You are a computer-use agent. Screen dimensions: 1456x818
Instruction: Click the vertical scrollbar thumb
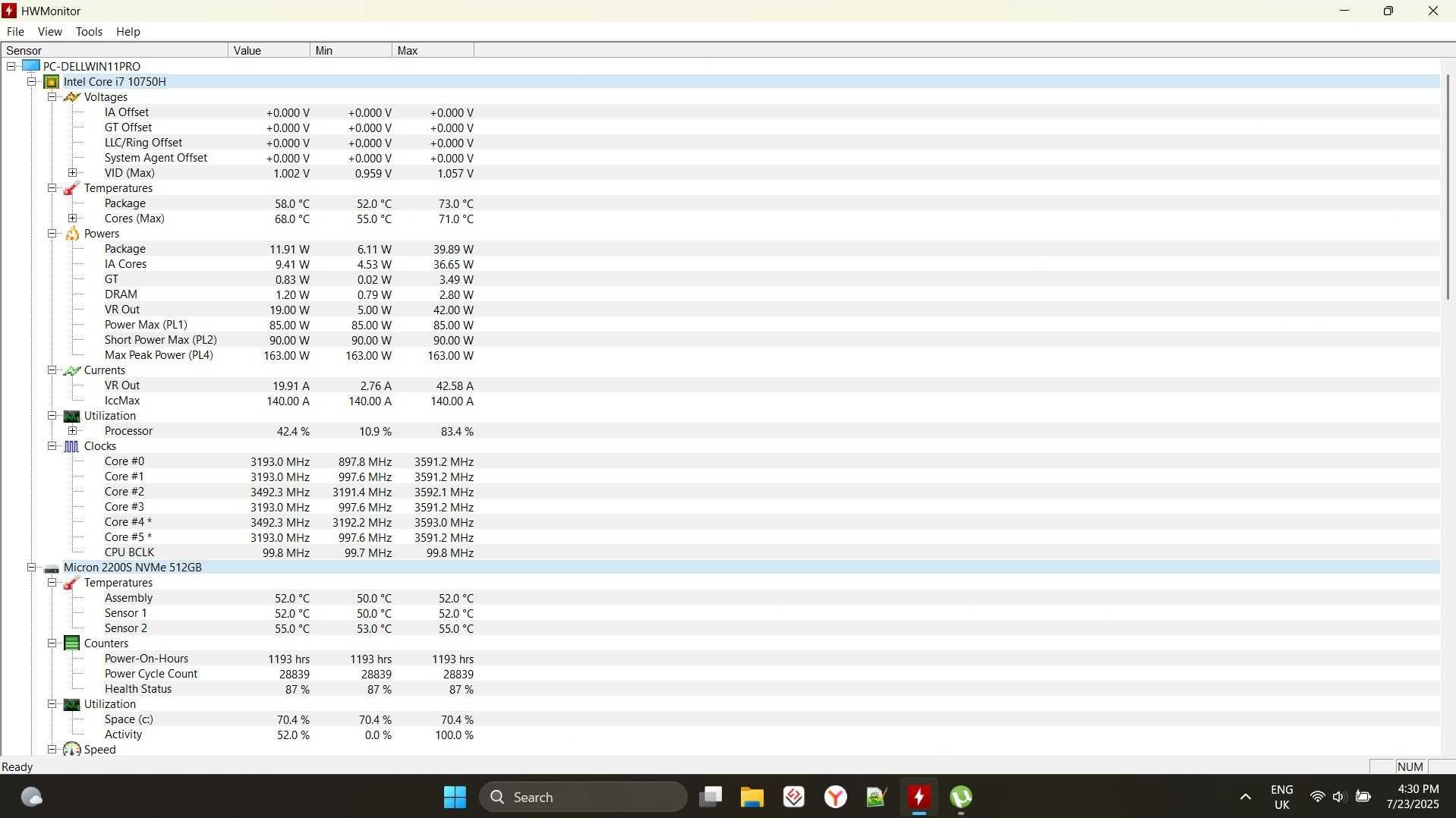pyautogui.click(x=1448, y=187)
